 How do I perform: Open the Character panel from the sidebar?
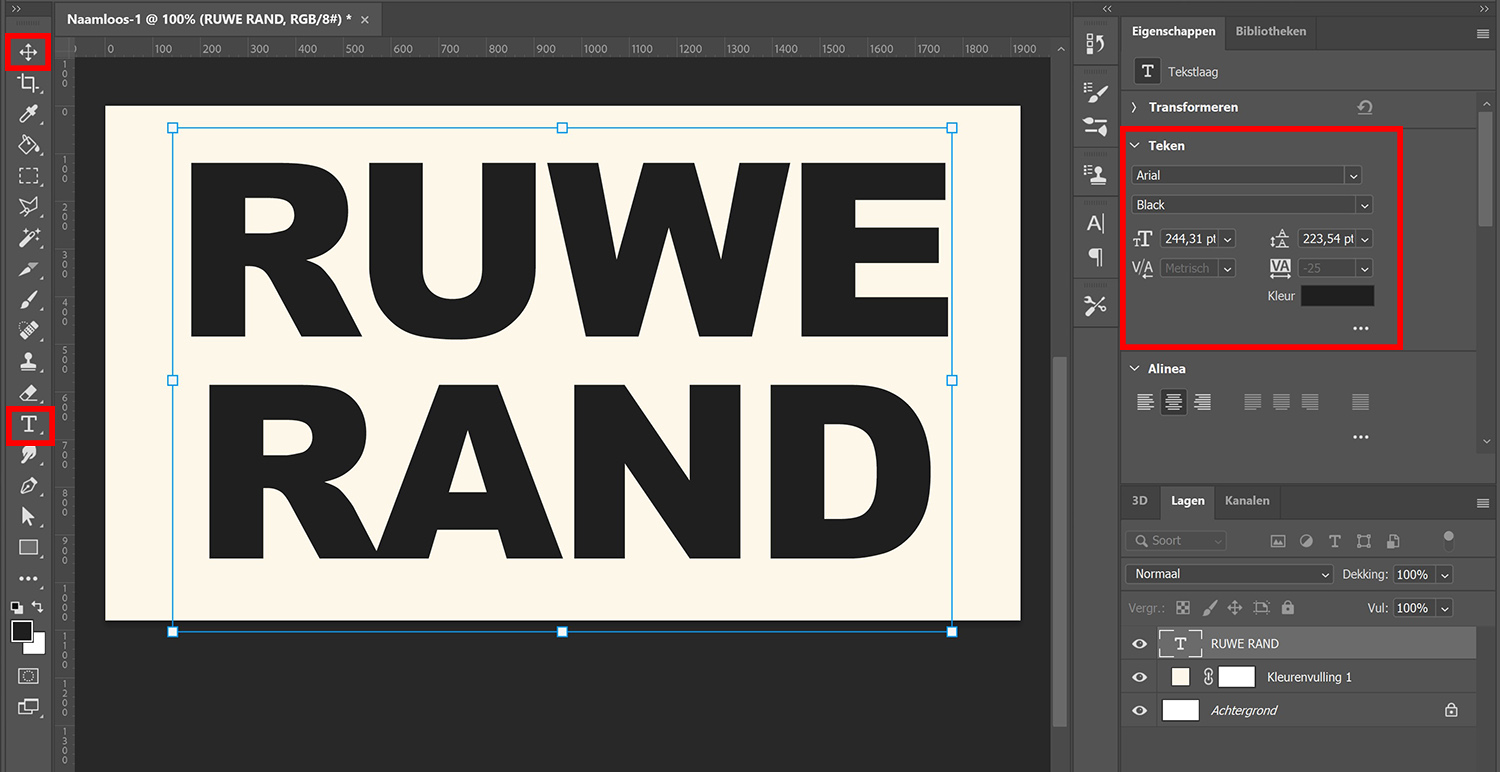pos(1096,224)
